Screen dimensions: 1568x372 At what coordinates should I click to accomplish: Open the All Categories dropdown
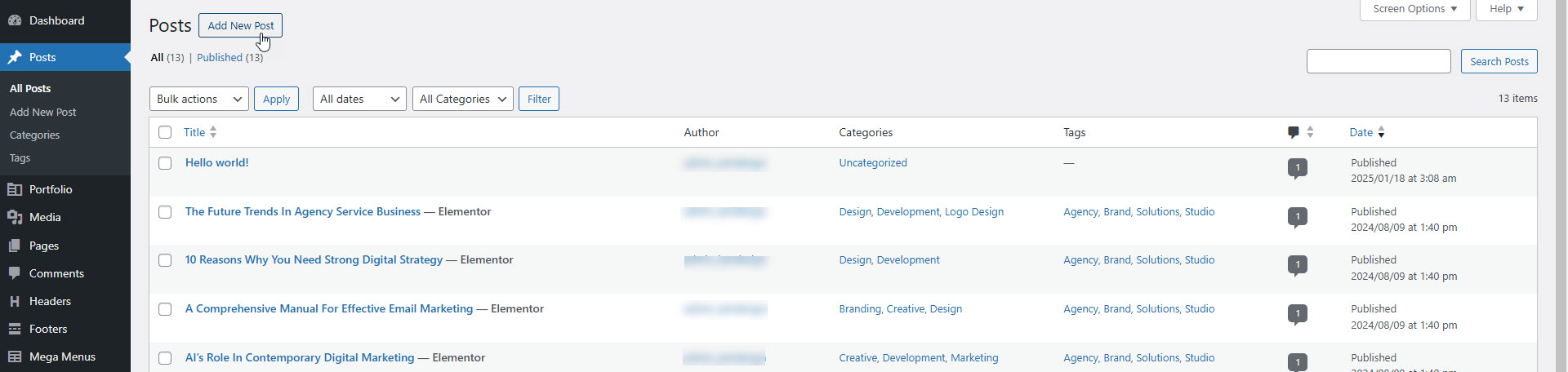pyautogui.click(x=462, y=99)
